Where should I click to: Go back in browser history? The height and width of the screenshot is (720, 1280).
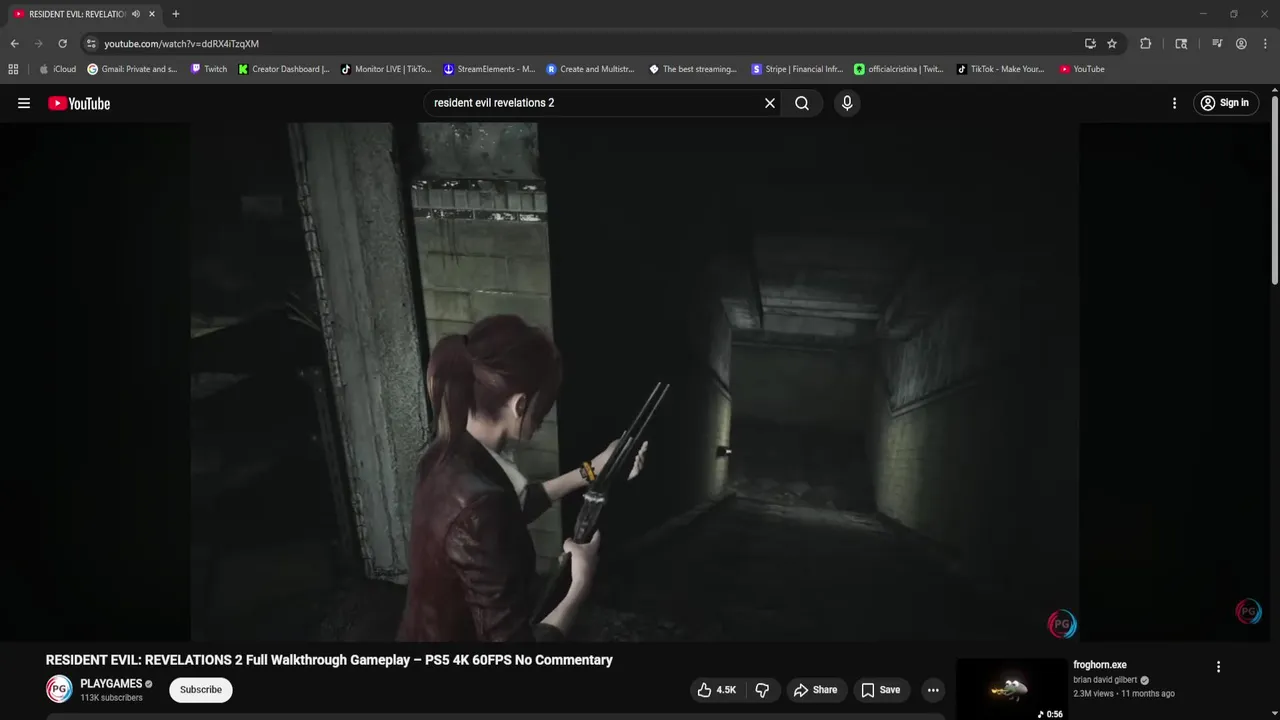(x=14, y=44)
